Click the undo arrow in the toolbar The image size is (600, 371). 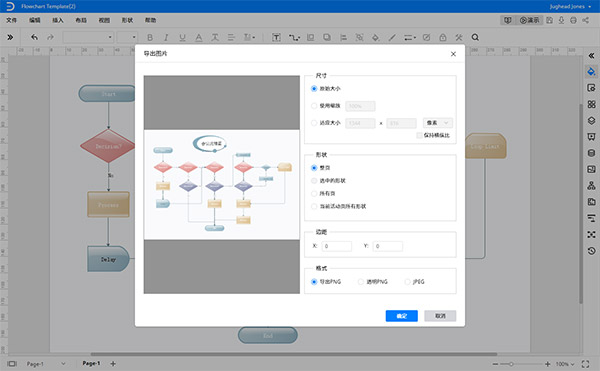click(x=34, y=37)
